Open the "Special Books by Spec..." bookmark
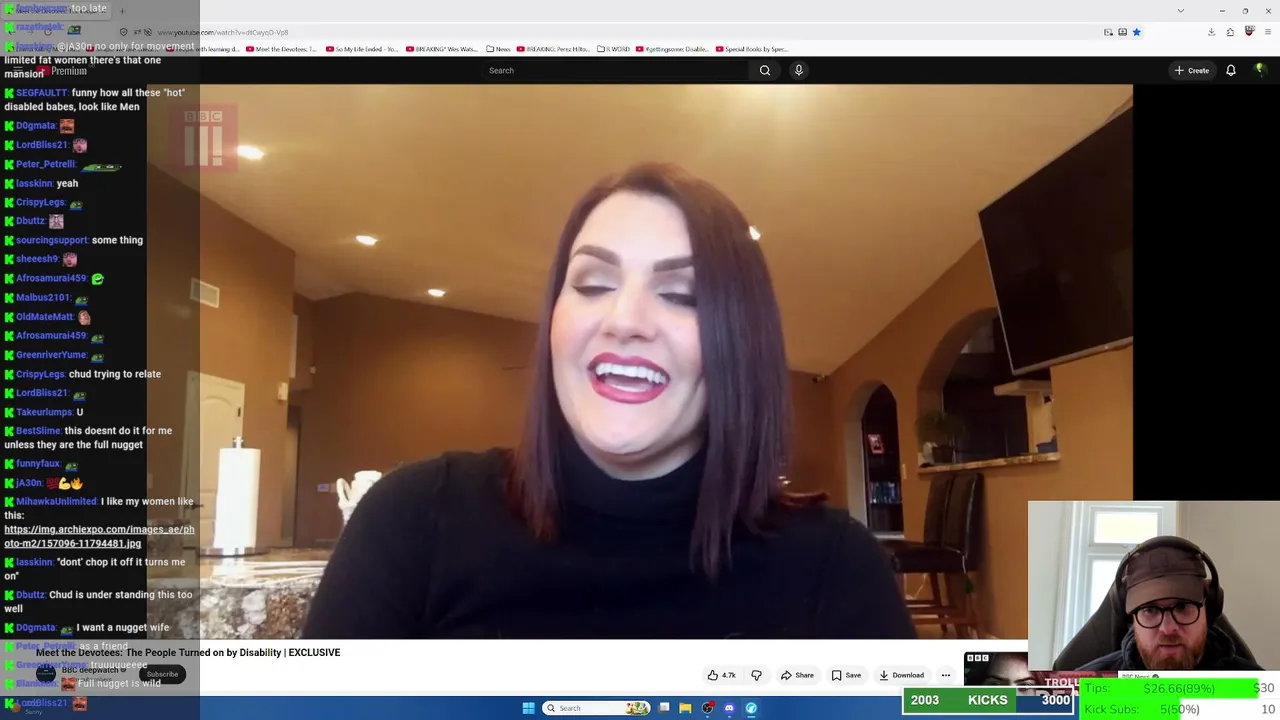Image resolution: width=1280 pixels, height=720 pixels. [752, 49]
